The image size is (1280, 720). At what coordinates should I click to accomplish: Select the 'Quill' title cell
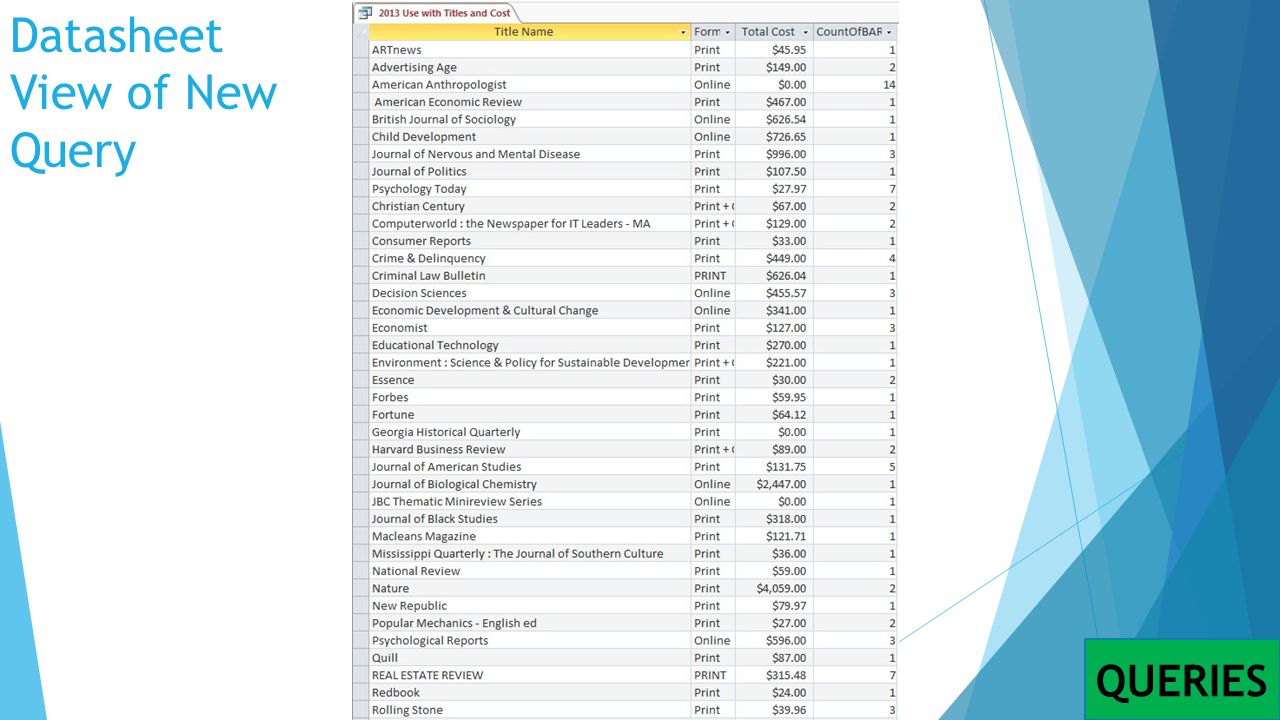point(529,658)
